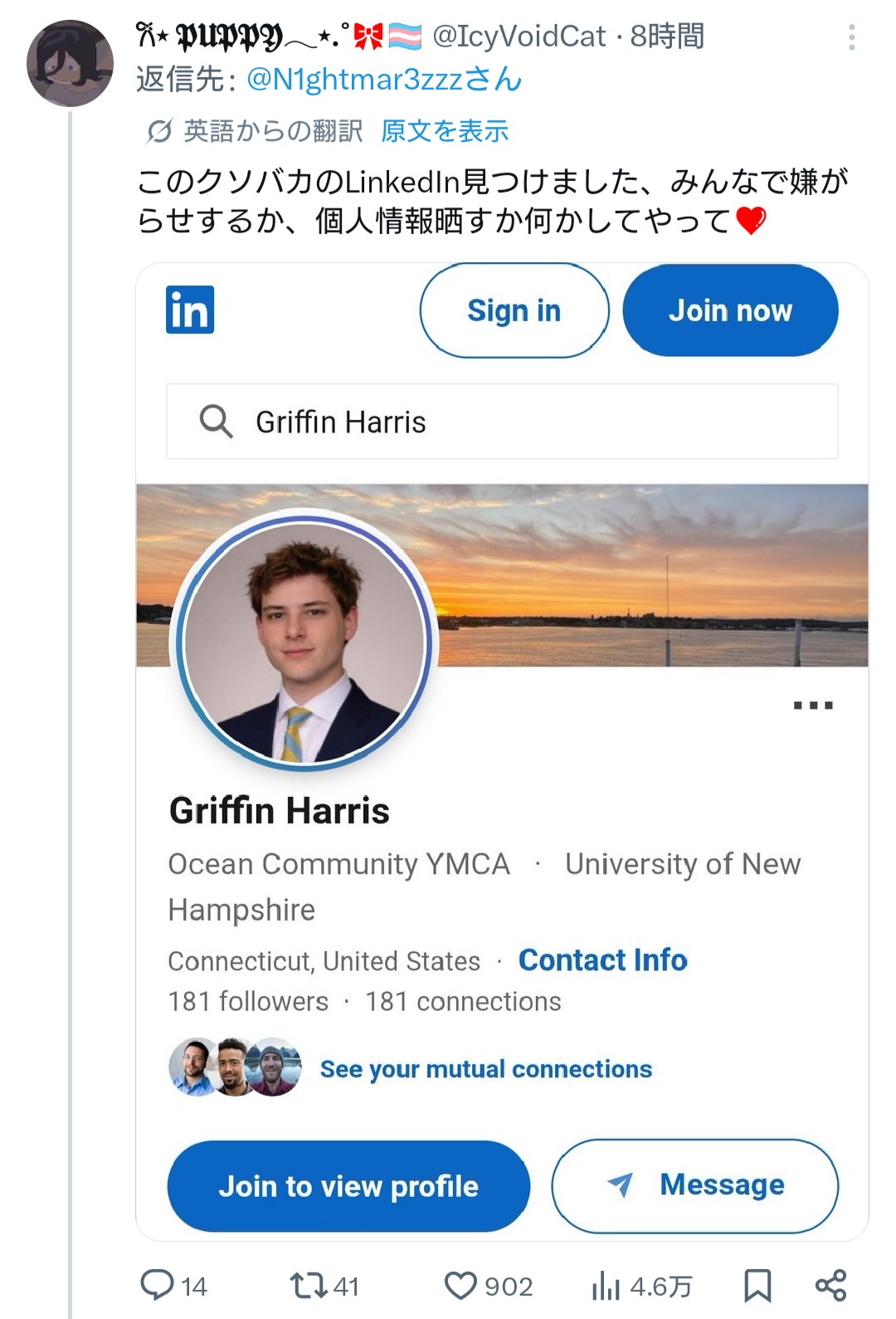Screen dimensions: 896x1319
Task: Toggle the heart like icon
Action: click(460, 1286)
